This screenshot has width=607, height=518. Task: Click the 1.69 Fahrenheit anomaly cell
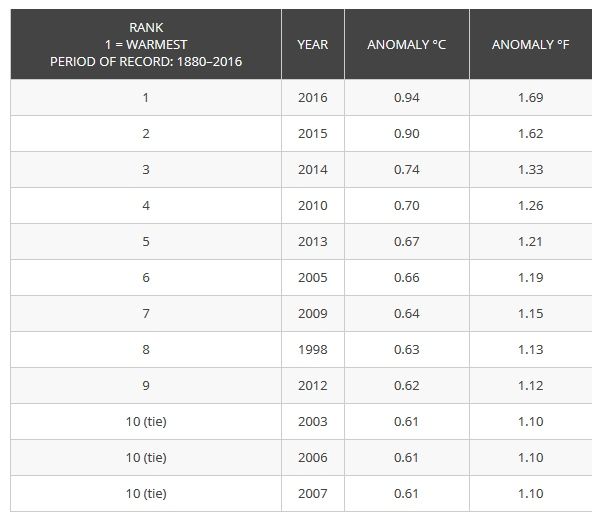click(x=531, y=98)
